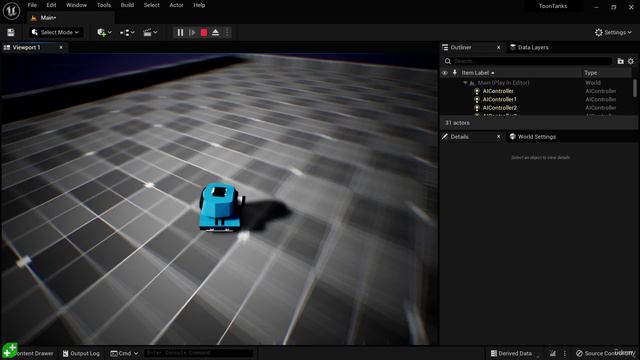The height and width of the screenshot is (360, 640).
Task: Open the add content (cube plus) dropdown
Action: [x=104, y=32]
